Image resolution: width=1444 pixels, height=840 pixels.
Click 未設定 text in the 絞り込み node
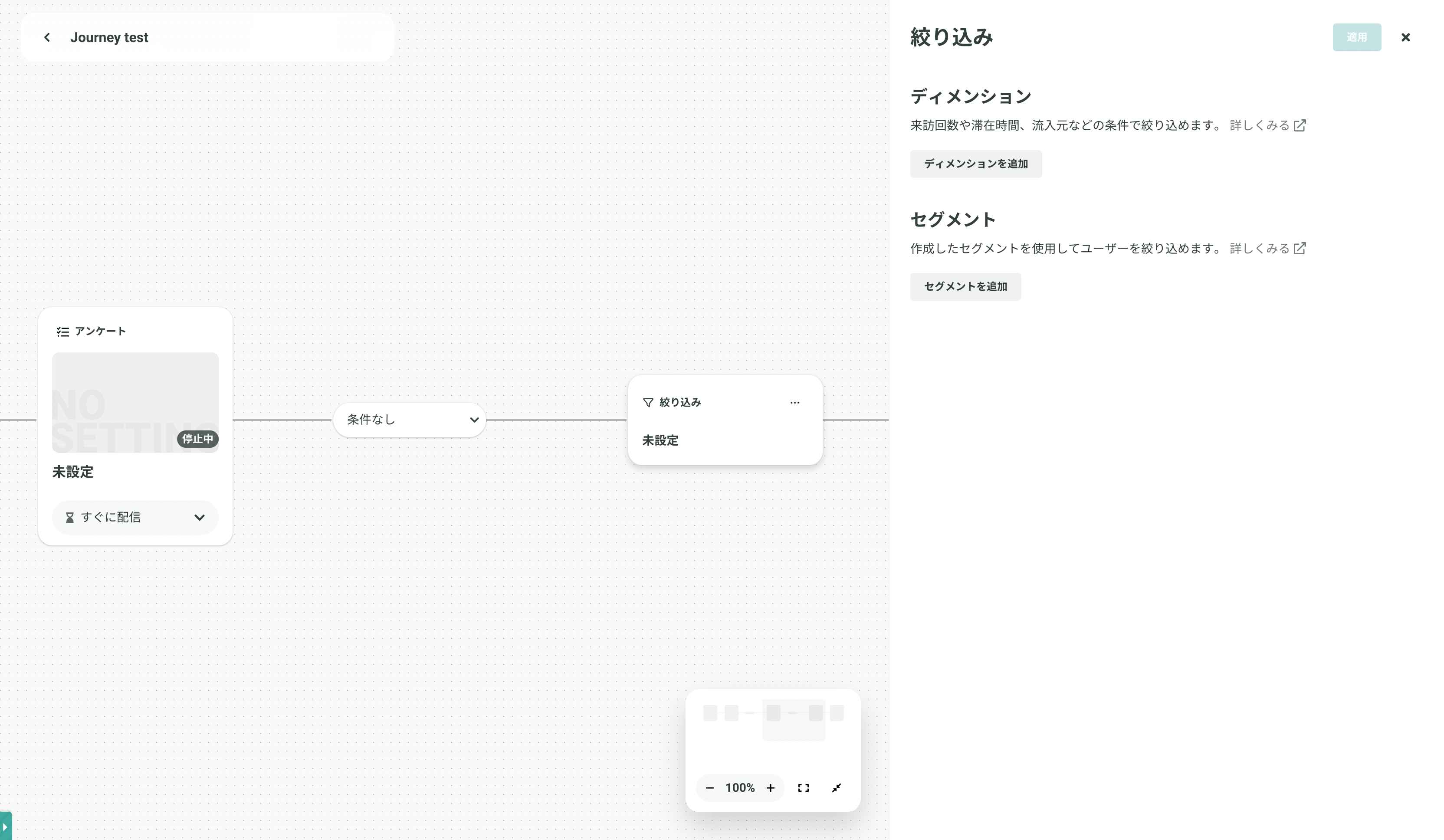pos(660,440)
